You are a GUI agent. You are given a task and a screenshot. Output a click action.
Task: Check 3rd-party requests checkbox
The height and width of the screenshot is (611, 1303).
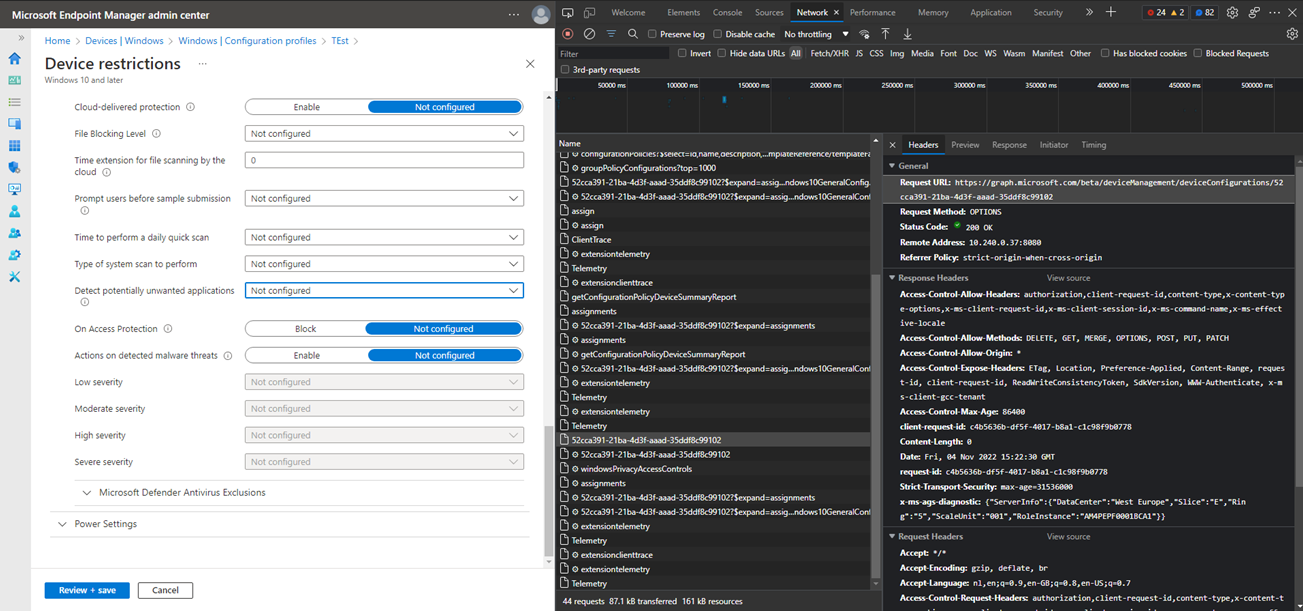[565, 70]
